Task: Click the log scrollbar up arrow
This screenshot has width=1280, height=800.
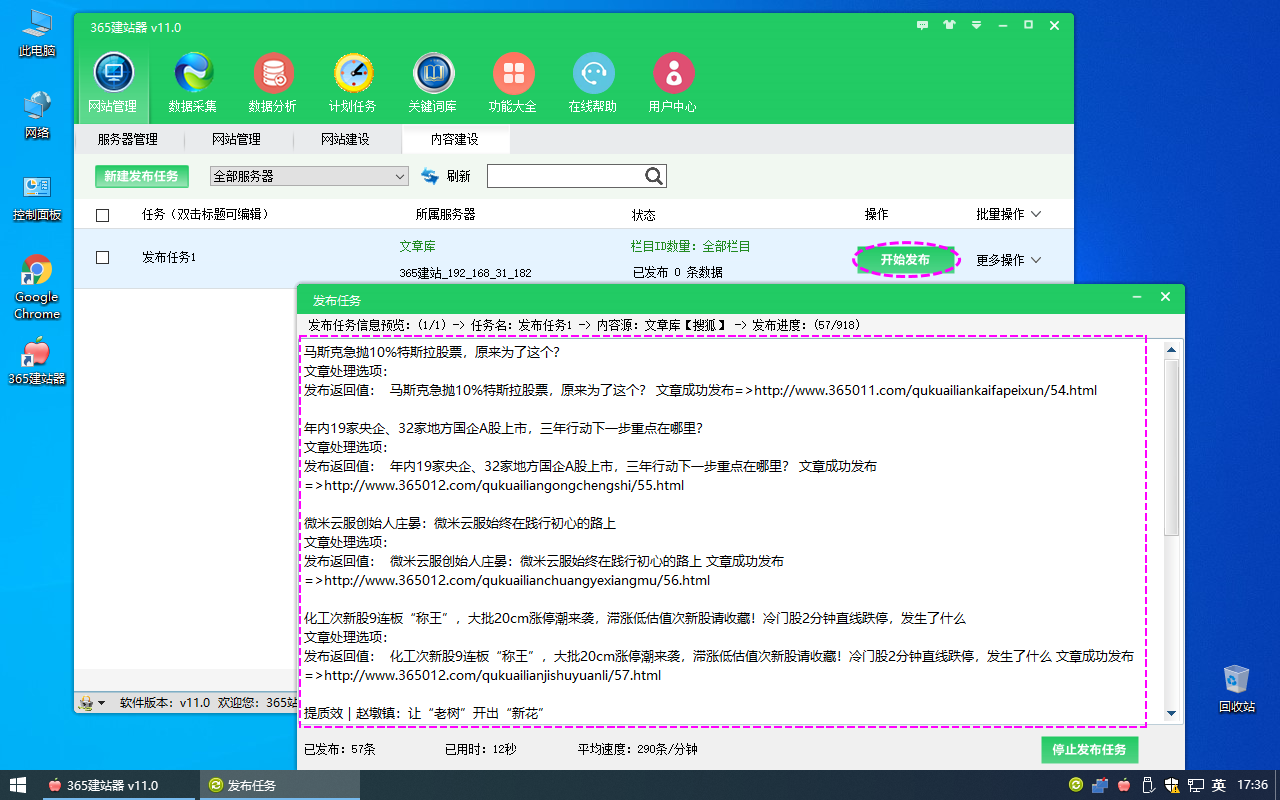Action: pyautogui.click(x=1172, y=348)
